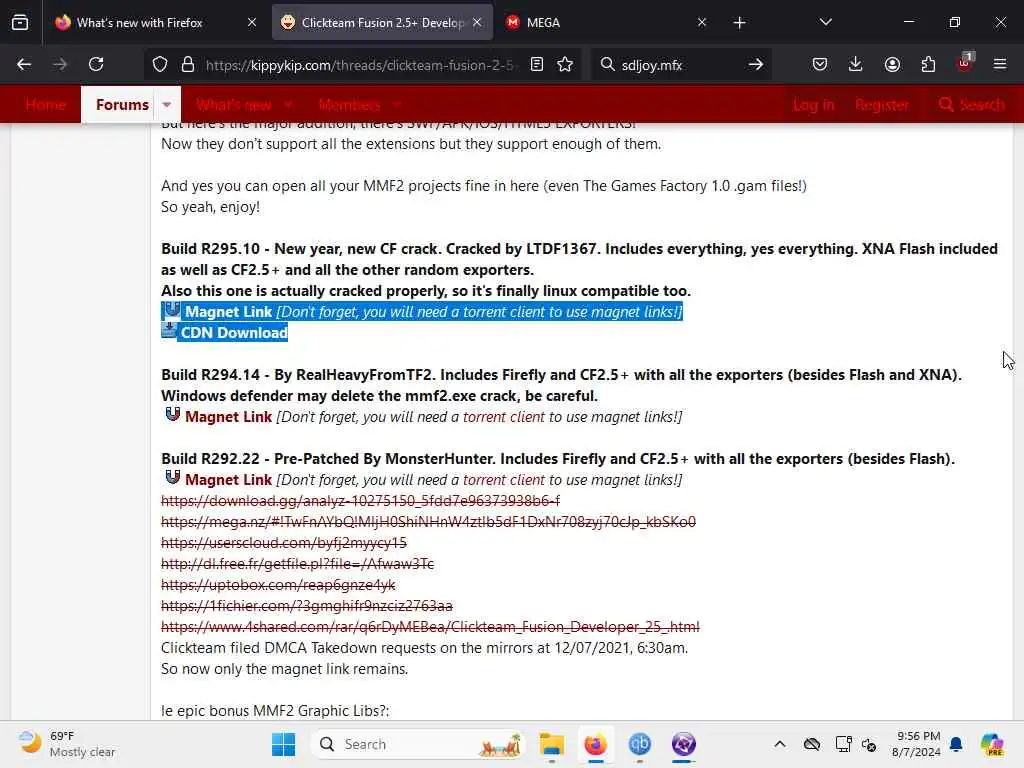The image size is (1024, 768).
Task: Expand the Members dropdown arrow
Action: 397,104
